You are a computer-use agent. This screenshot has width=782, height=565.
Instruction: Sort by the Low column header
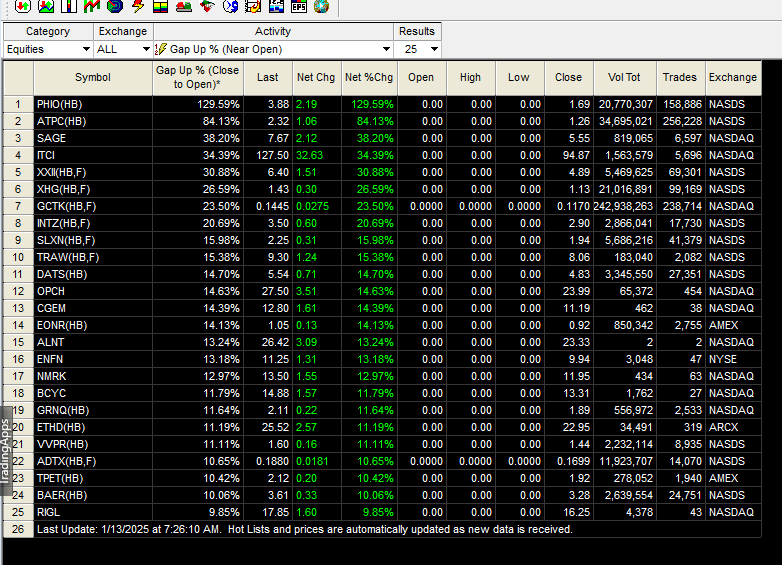519,78
